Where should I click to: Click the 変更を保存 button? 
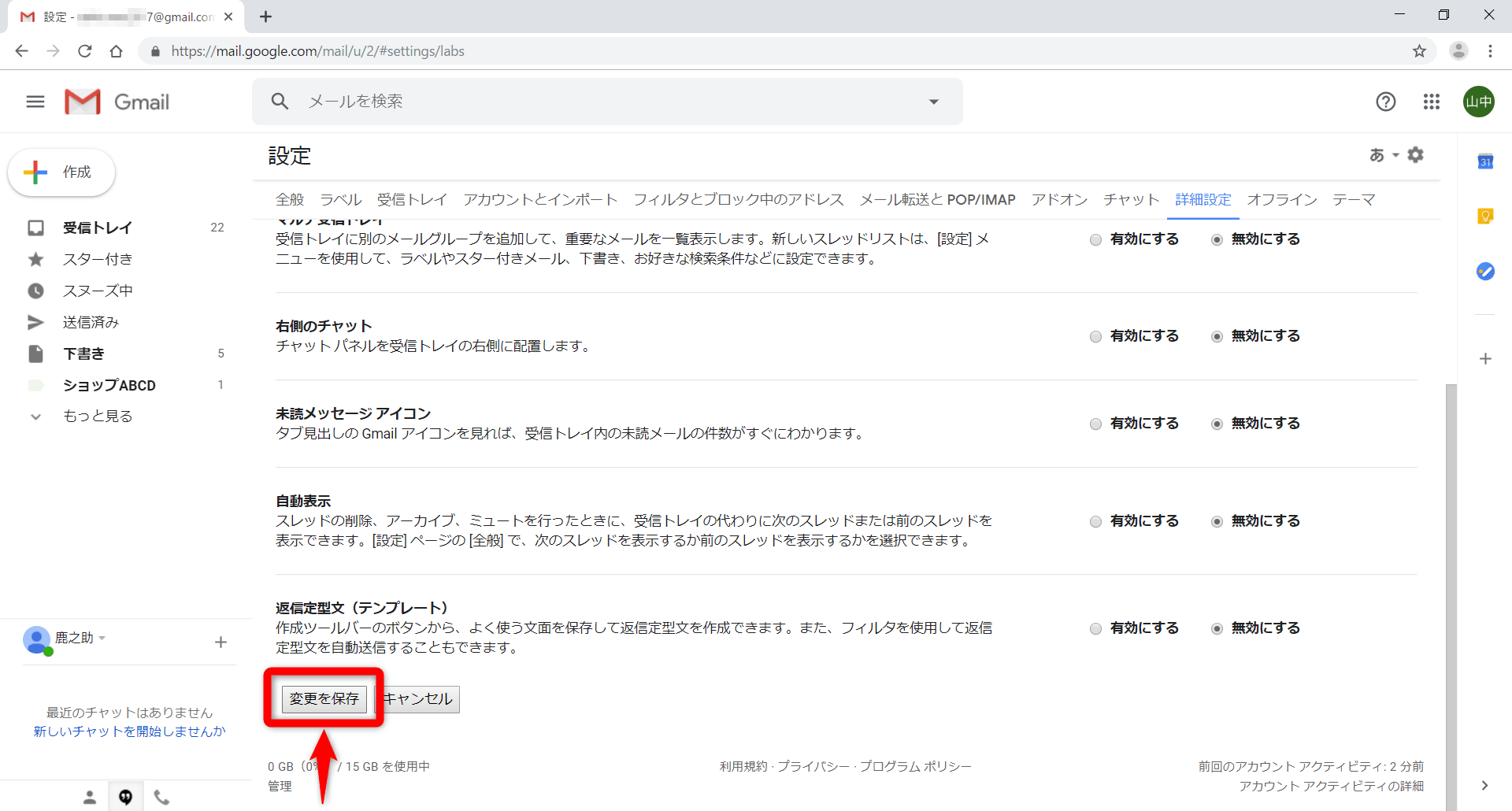[x=324, y=699]
